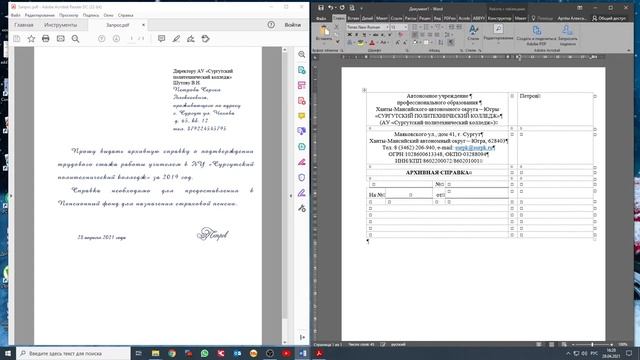Adjust the zoom slider in Word status bar
The height and width of the screenshot is (360, 640).
click(592, 345)
